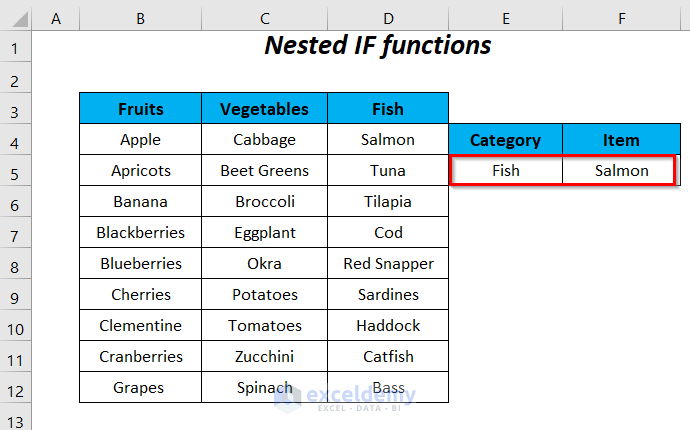Select the Item header cell

621,140
